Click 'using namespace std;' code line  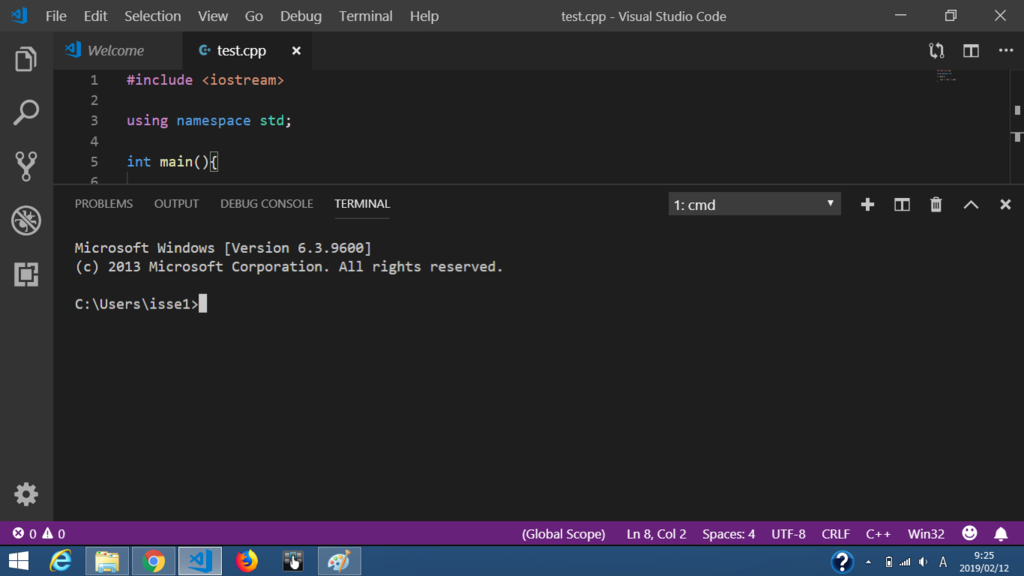coord(209,120)
